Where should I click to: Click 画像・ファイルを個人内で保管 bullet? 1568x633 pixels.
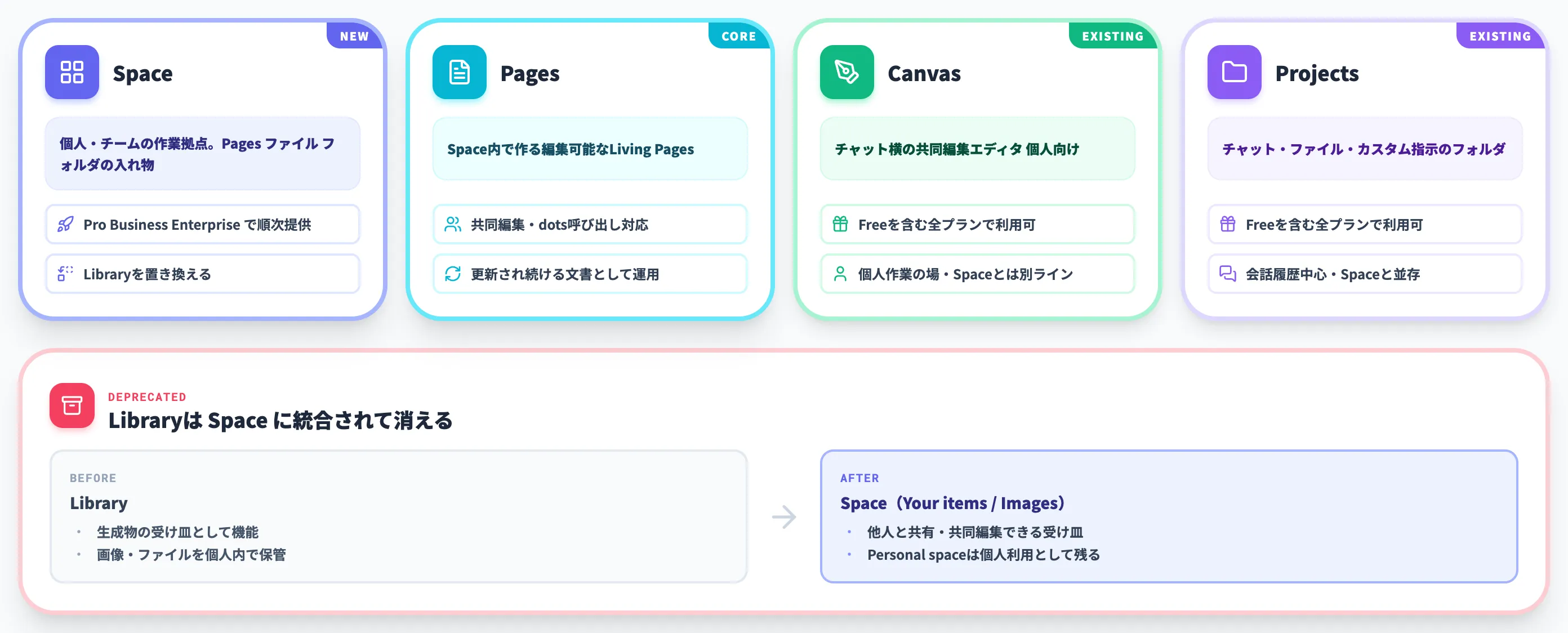pyautogui.click(x=191, y=555)
